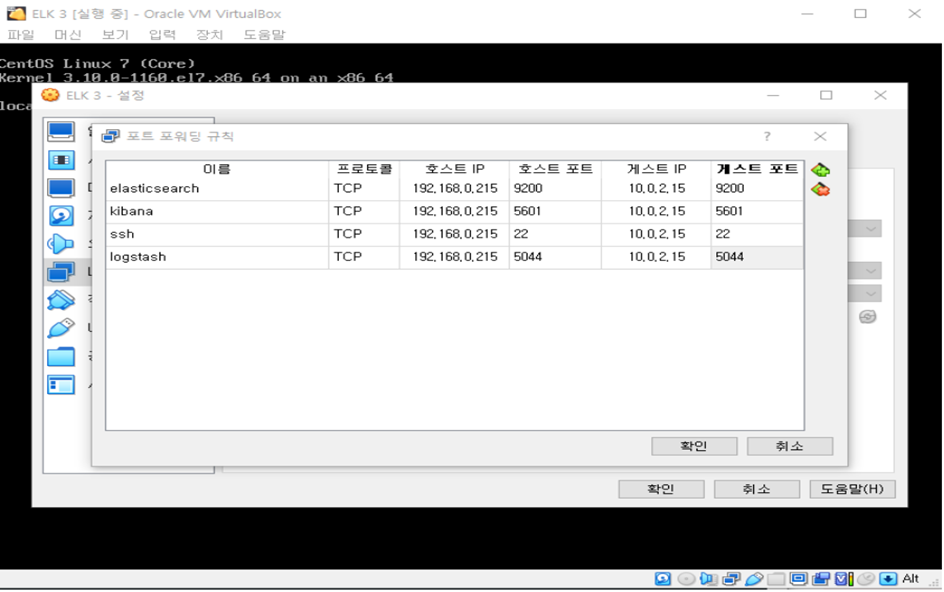Sort by 게스트 포트 column header
The width and height of the screenshot is (944, 592).
click(x=757, y=169)
